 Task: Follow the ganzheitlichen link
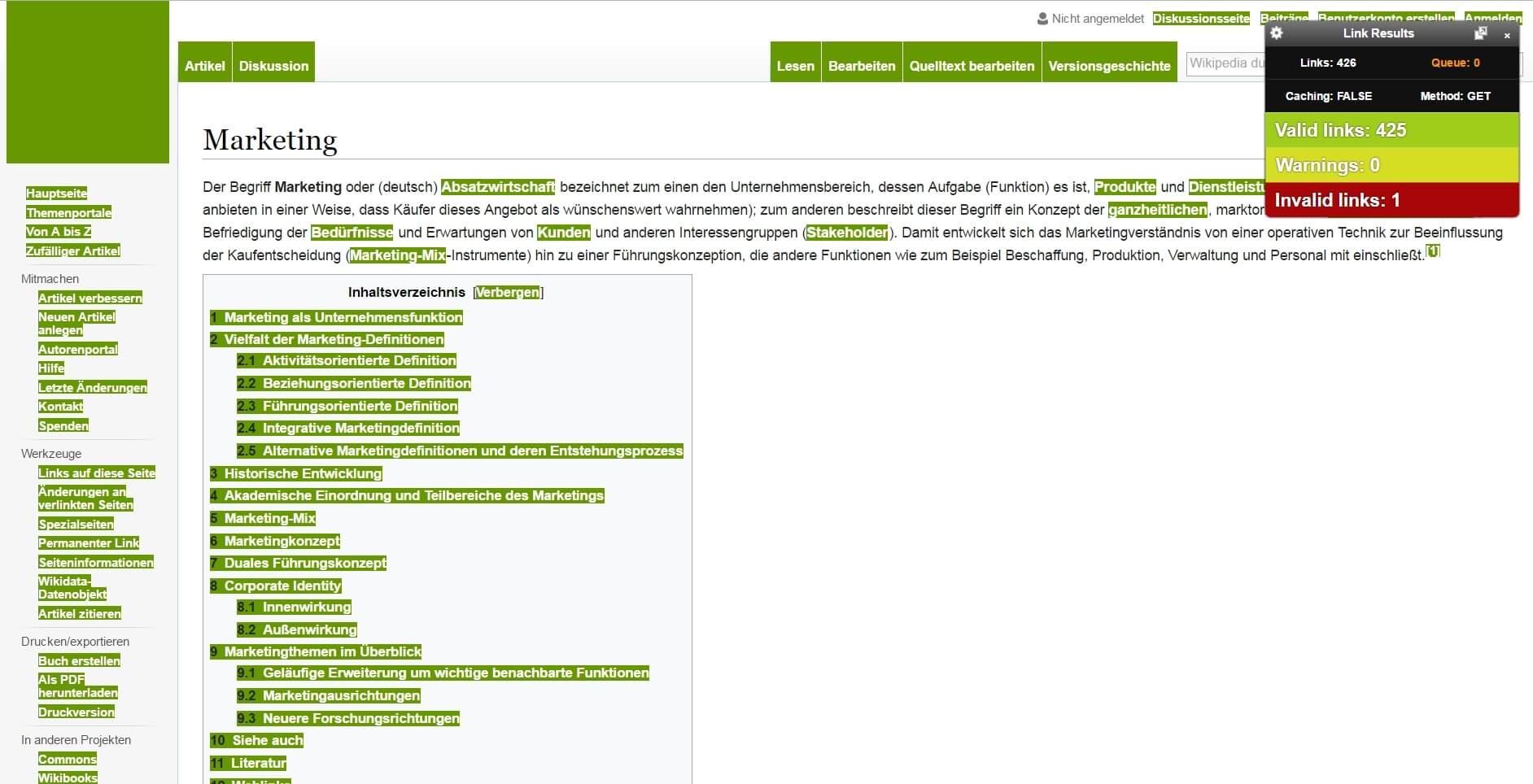1157,210
